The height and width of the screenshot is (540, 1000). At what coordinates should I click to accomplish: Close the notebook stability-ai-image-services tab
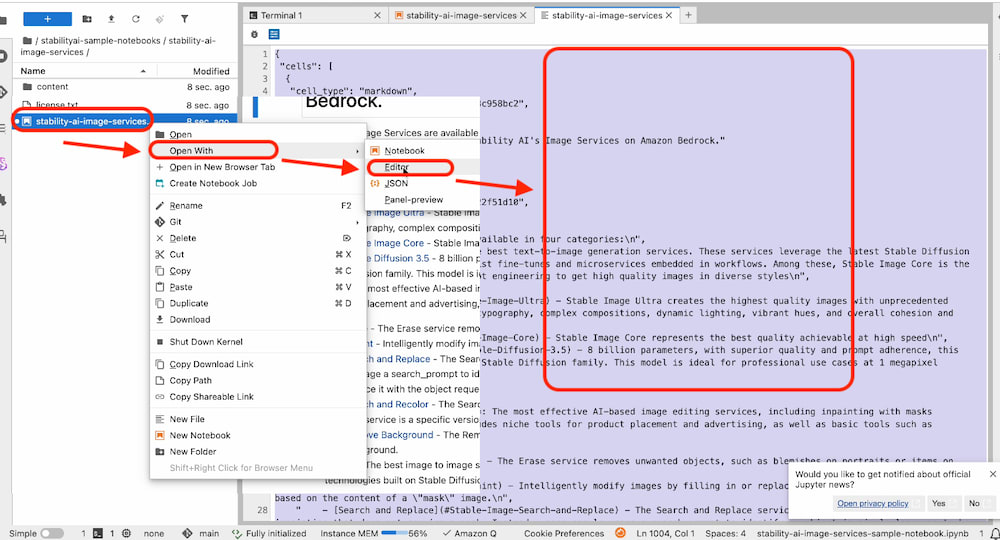[x=523, y=15]
